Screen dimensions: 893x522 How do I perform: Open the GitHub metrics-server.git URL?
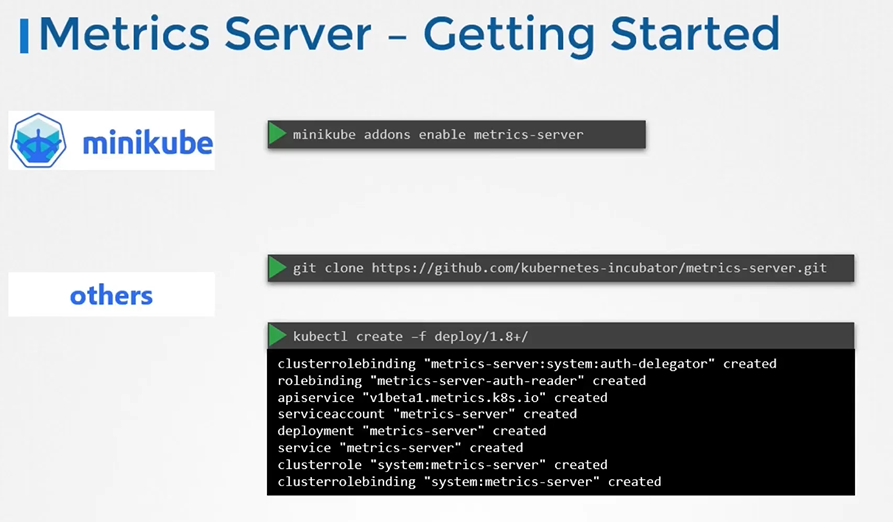599,268
